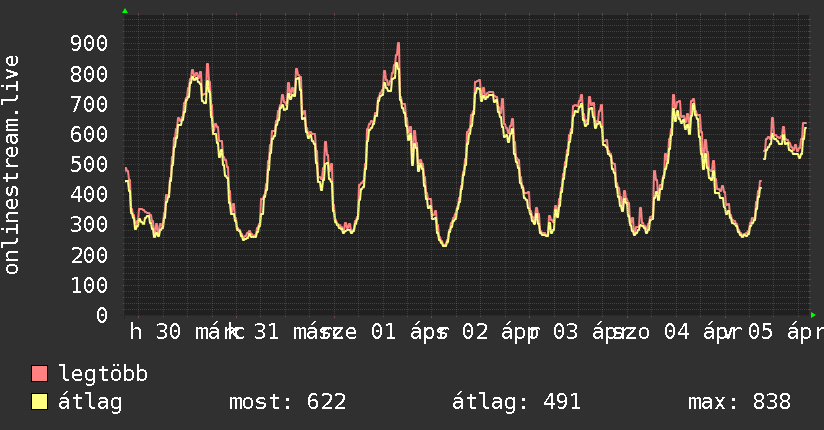Select the átlag legend label
Image resolution: width=824 pixels, height=430 pixels.
coord(90,402)
